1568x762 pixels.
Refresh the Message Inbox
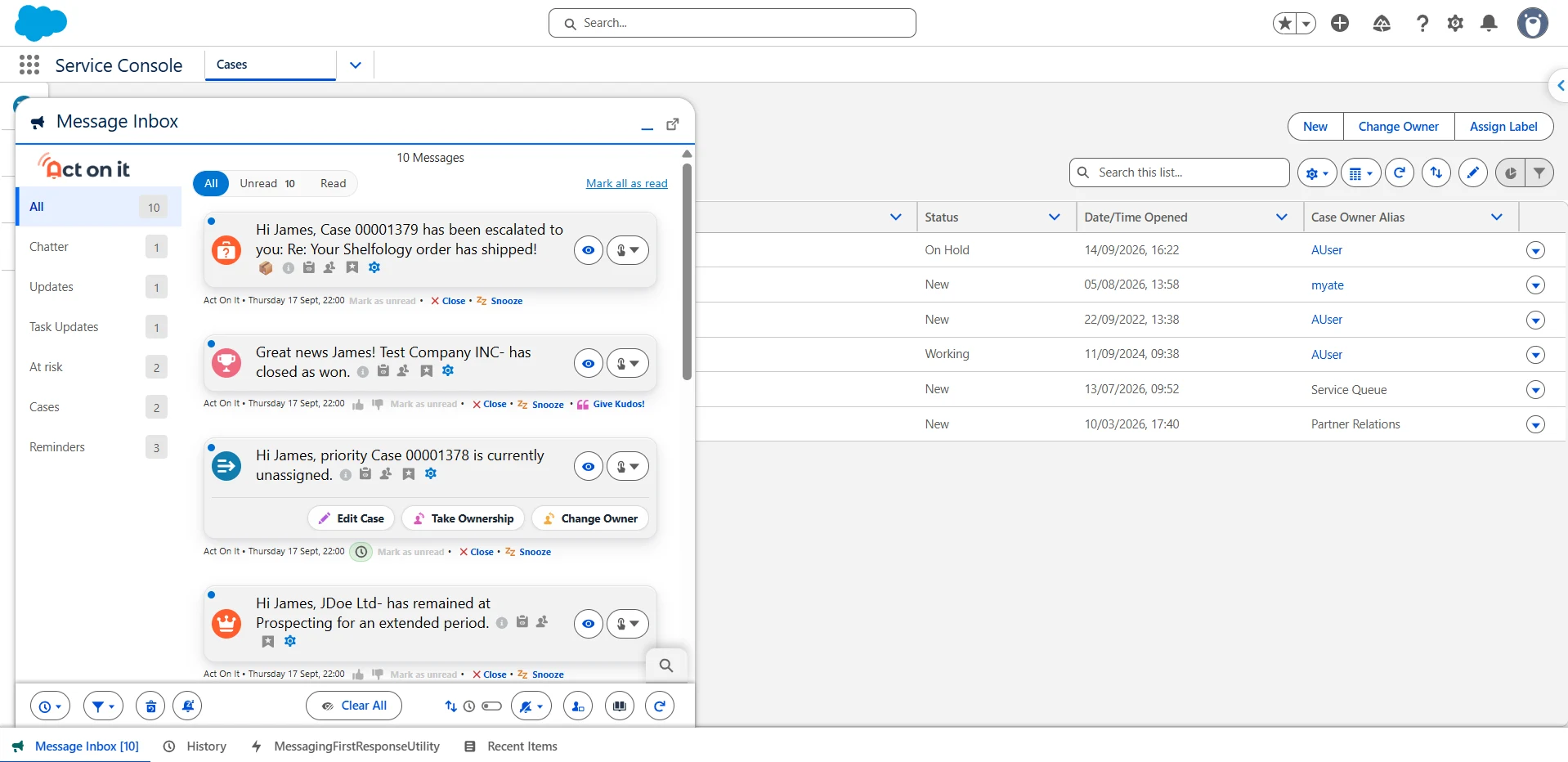tap(660, 706)
